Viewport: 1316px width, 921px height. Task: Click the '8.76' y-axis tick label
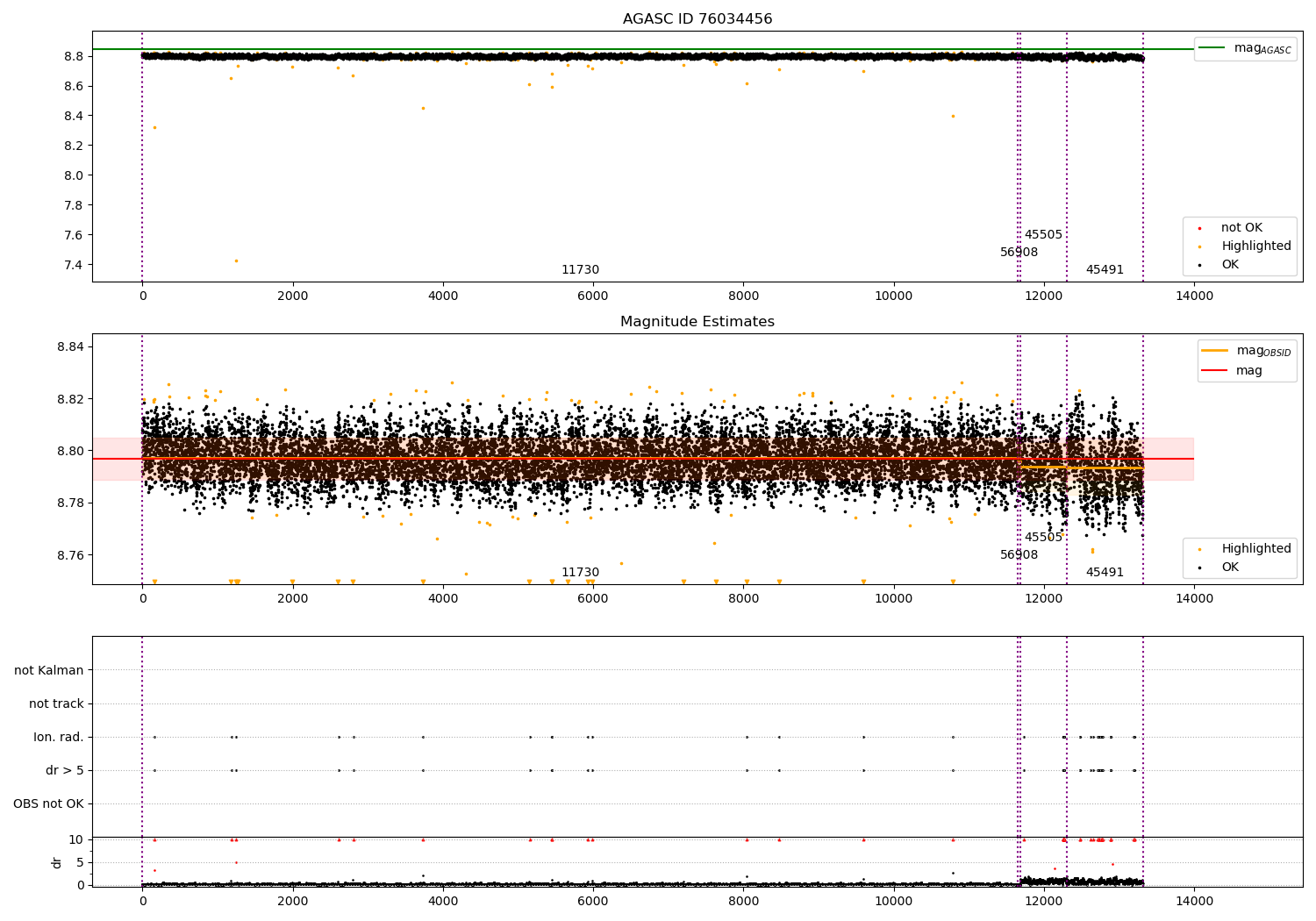[x=70, y=555]
